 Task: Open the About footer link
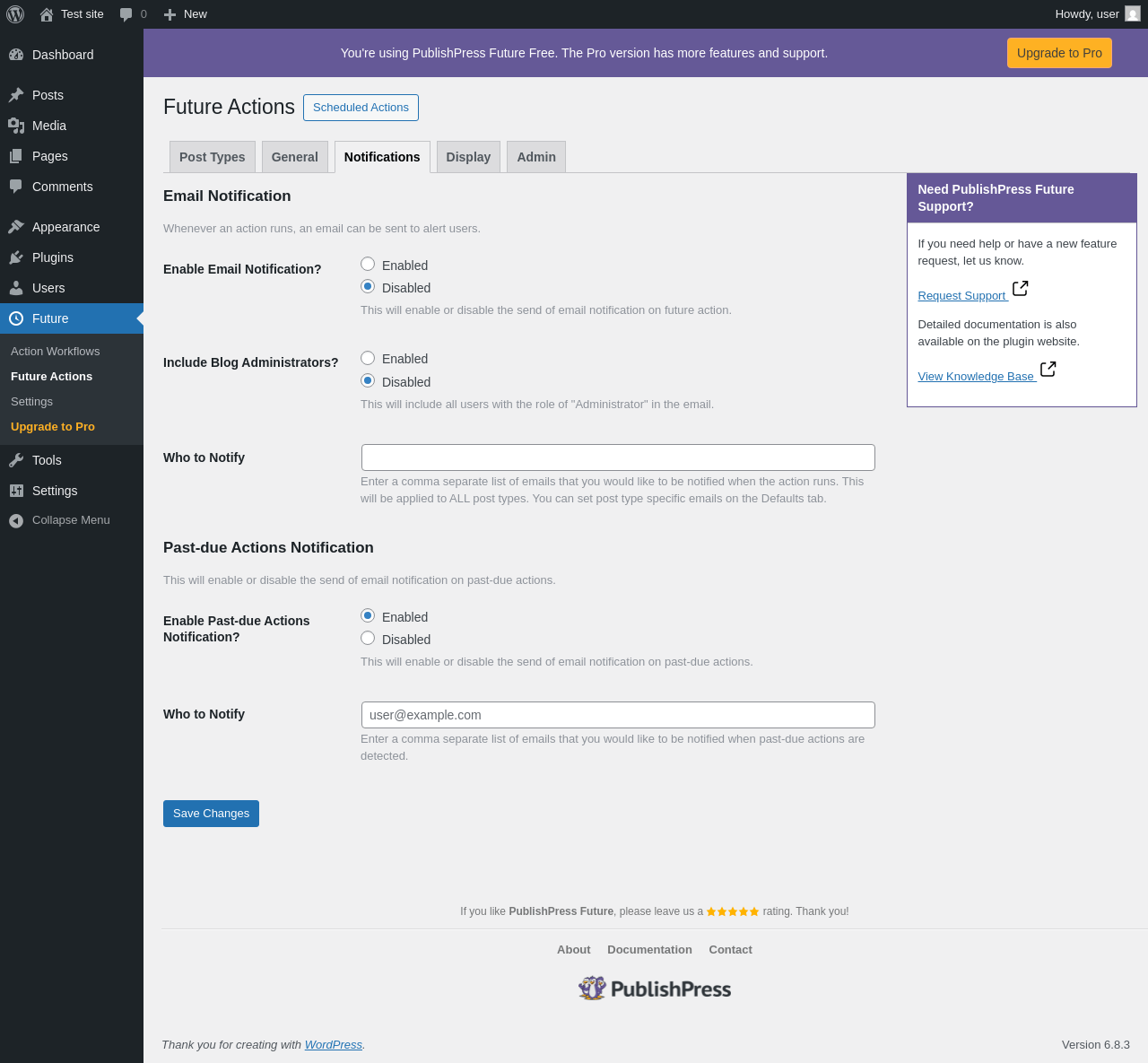(x=574, y=949)
